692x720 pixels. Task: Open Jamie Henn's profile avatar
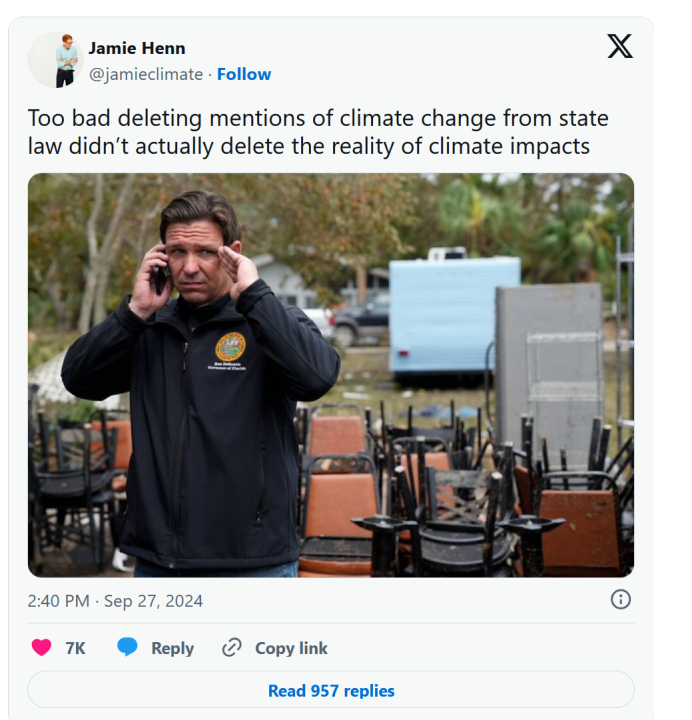54,59
